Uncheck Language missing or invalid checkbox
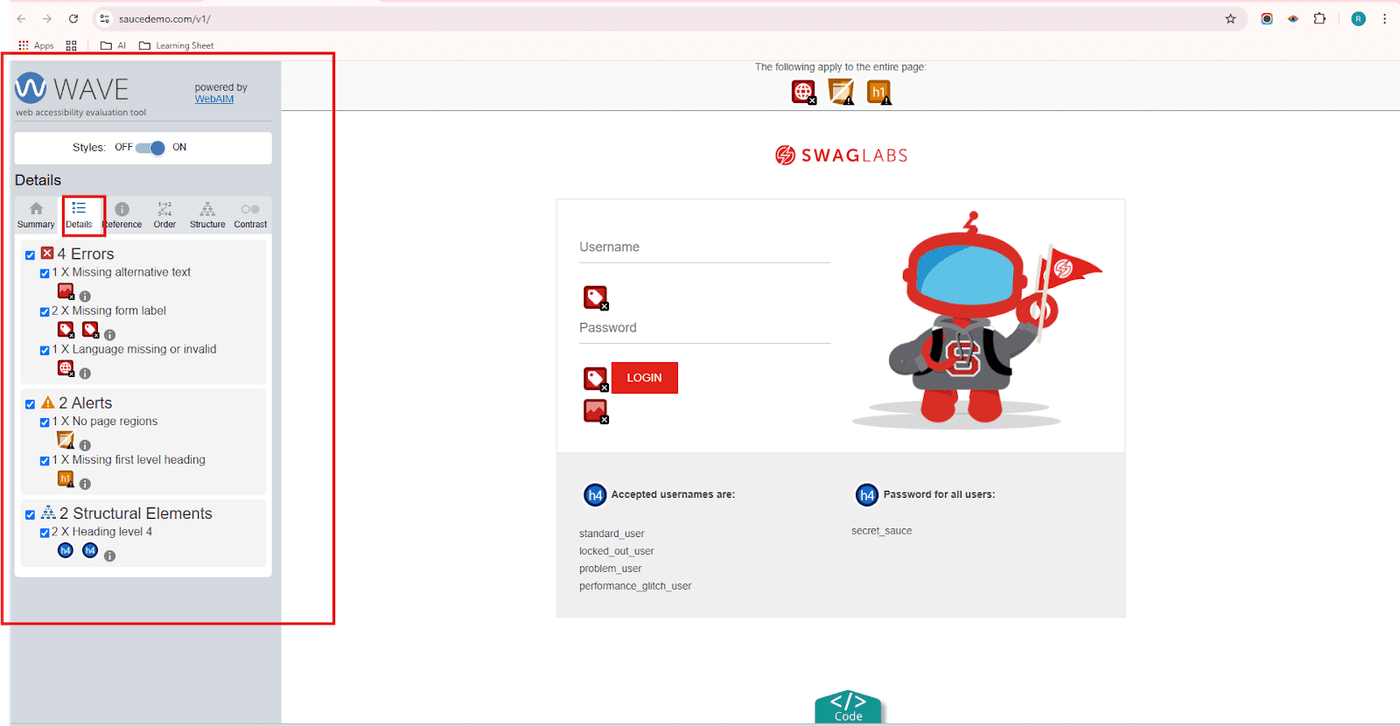This screenshot has width=1400, height=726. pos(44,350)
